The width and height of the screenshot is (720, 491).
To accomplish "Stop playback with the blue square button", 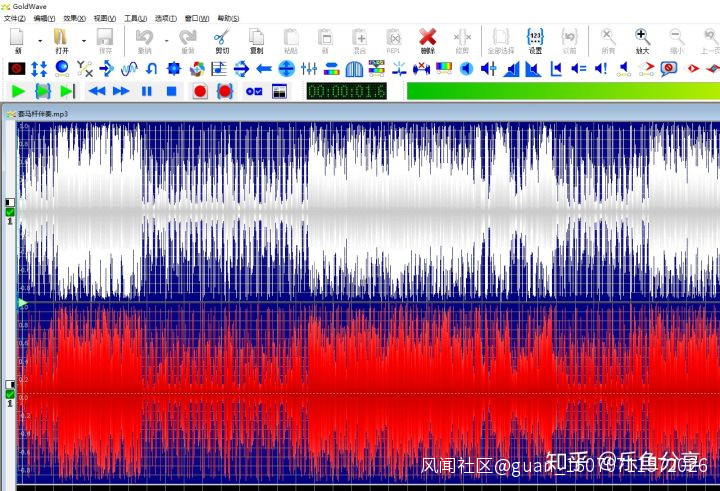I will click(x=171, y=91).
